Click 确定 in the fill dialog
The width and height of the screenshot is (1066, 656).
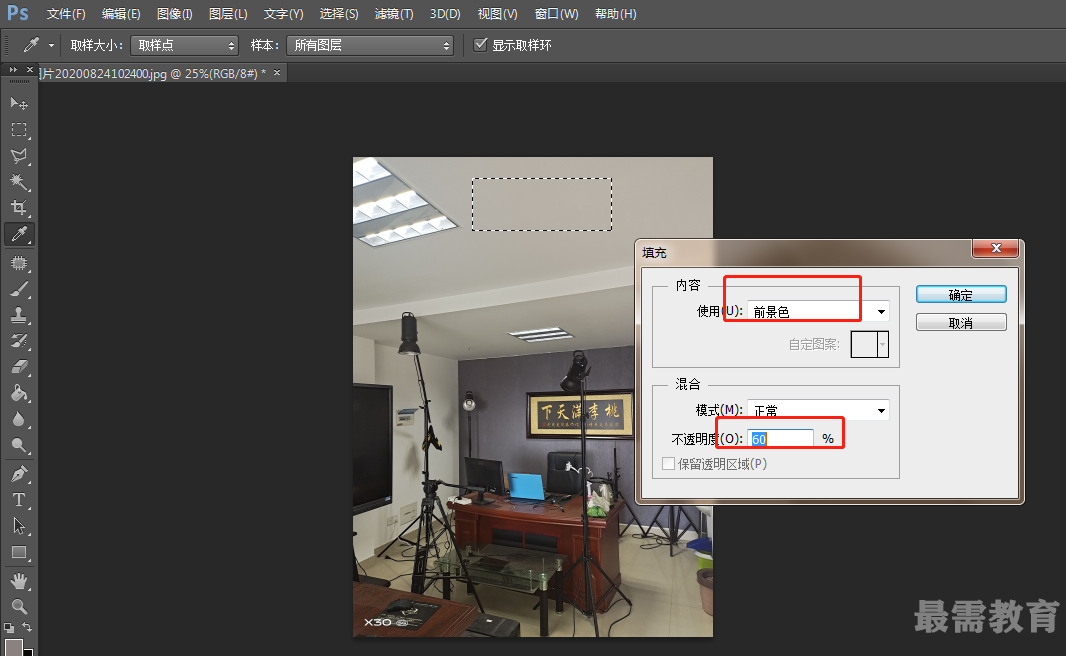coord(961,294)
